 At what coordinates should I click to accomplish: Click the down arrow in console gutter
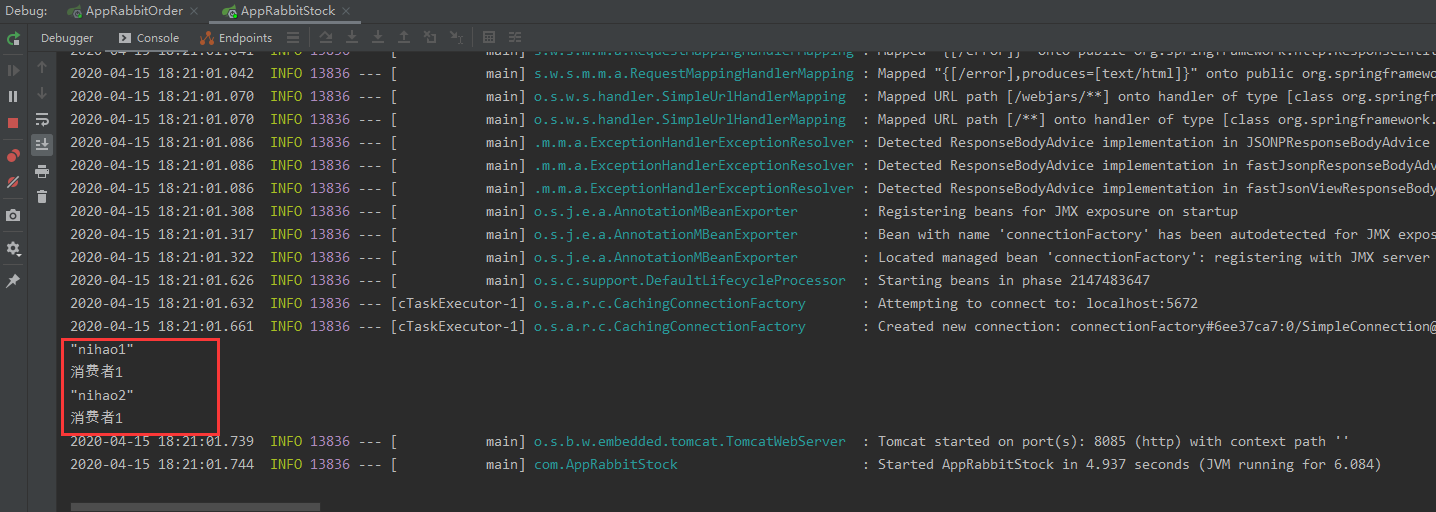click(42, 93)
